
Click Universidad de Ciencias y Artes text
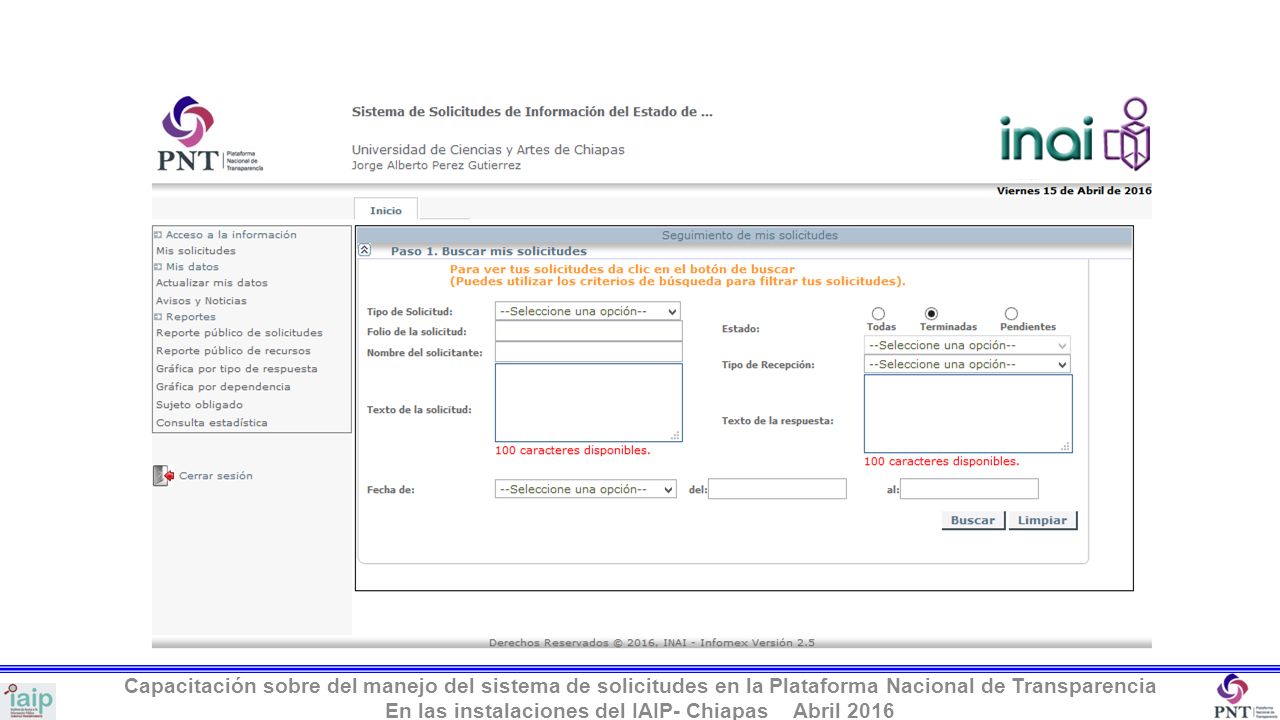pos(488,150)
